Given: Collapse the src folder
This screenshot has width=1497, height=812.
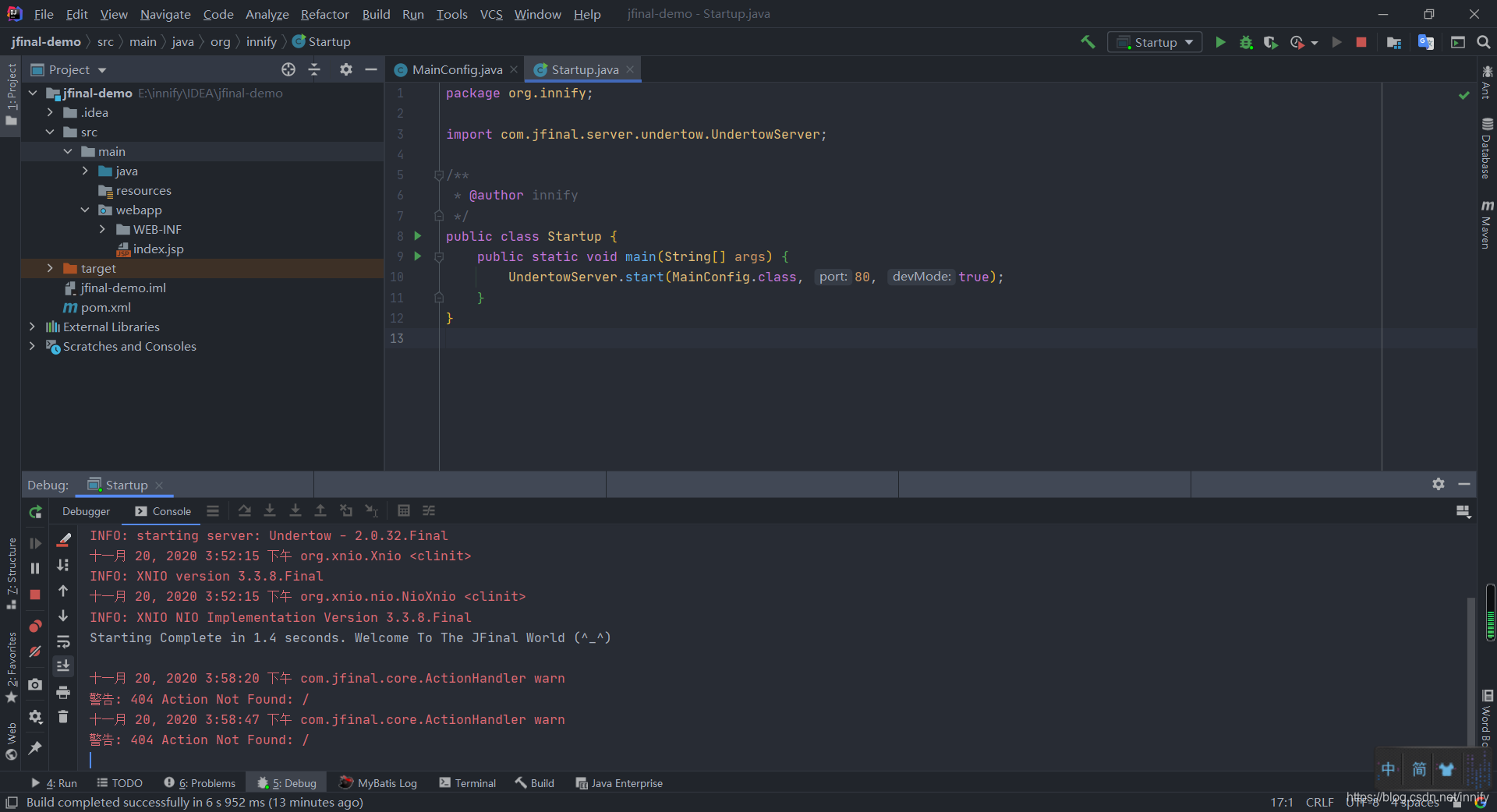Looking at the screenshot, I should [50, 132].
